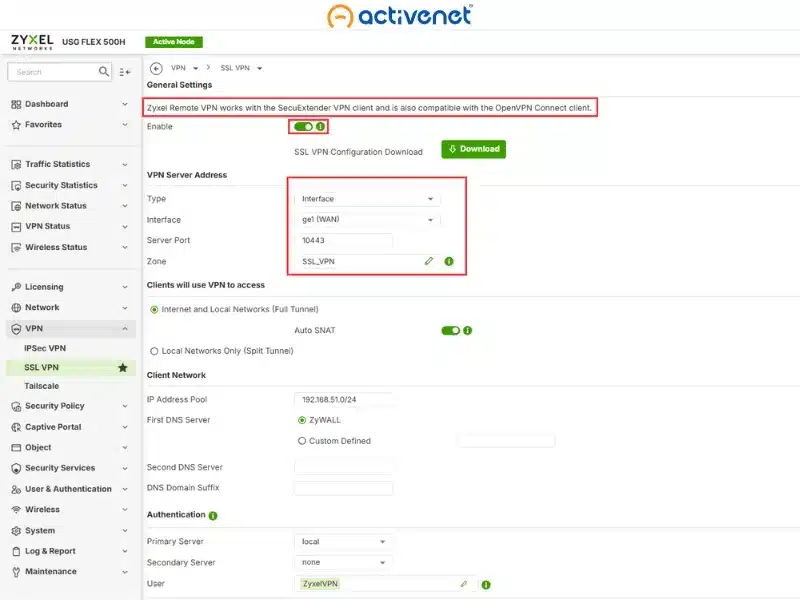800x600 pixels.
Task: Toggle the Auto SNAT switch
Action: (451, 331)
